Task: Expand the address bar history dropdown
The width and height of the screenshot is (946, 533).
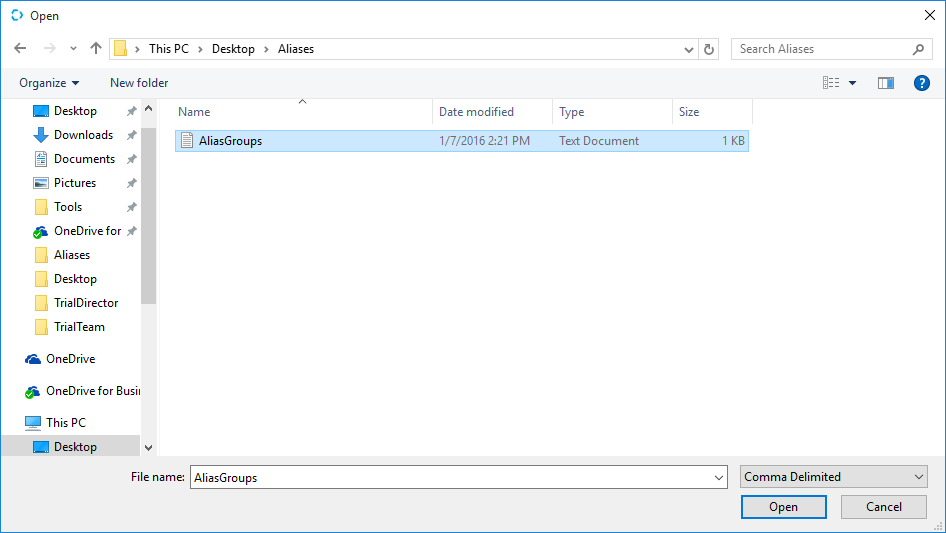Action: (688, 49)
